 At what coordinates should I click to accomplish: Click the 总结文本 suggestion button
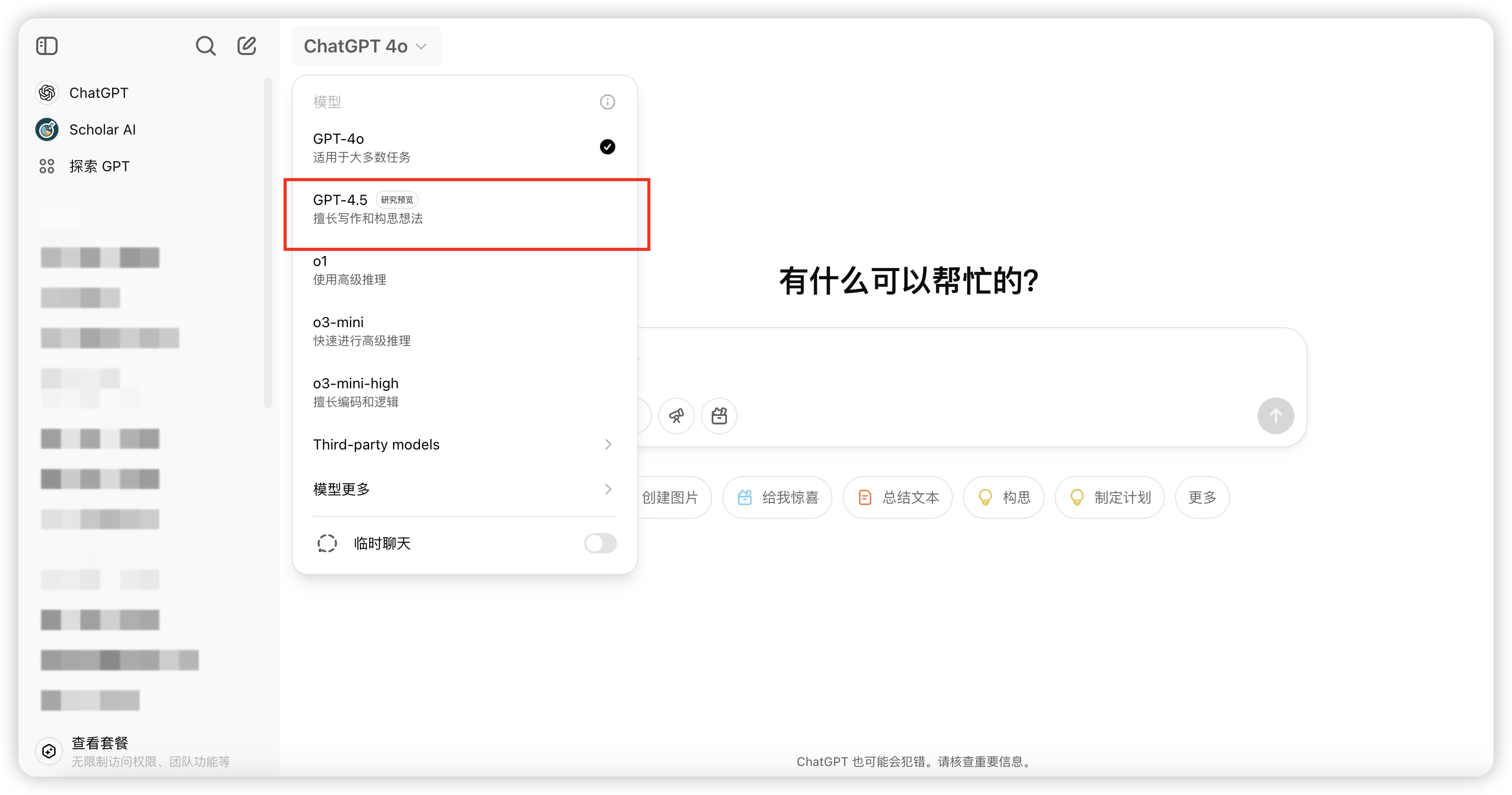pos(897,497)
